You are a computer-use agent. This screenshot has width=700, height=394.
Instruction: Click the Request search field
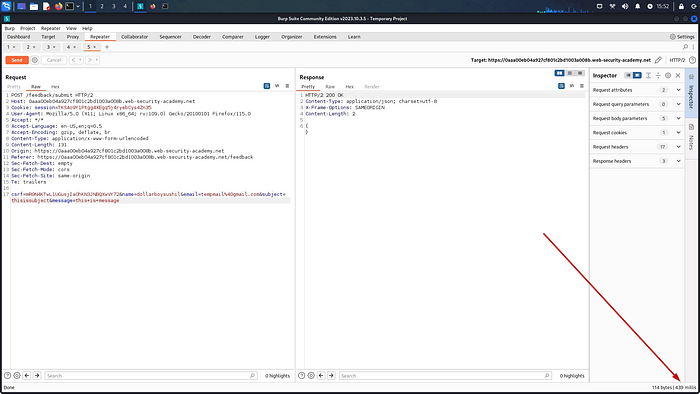[150, 376]
